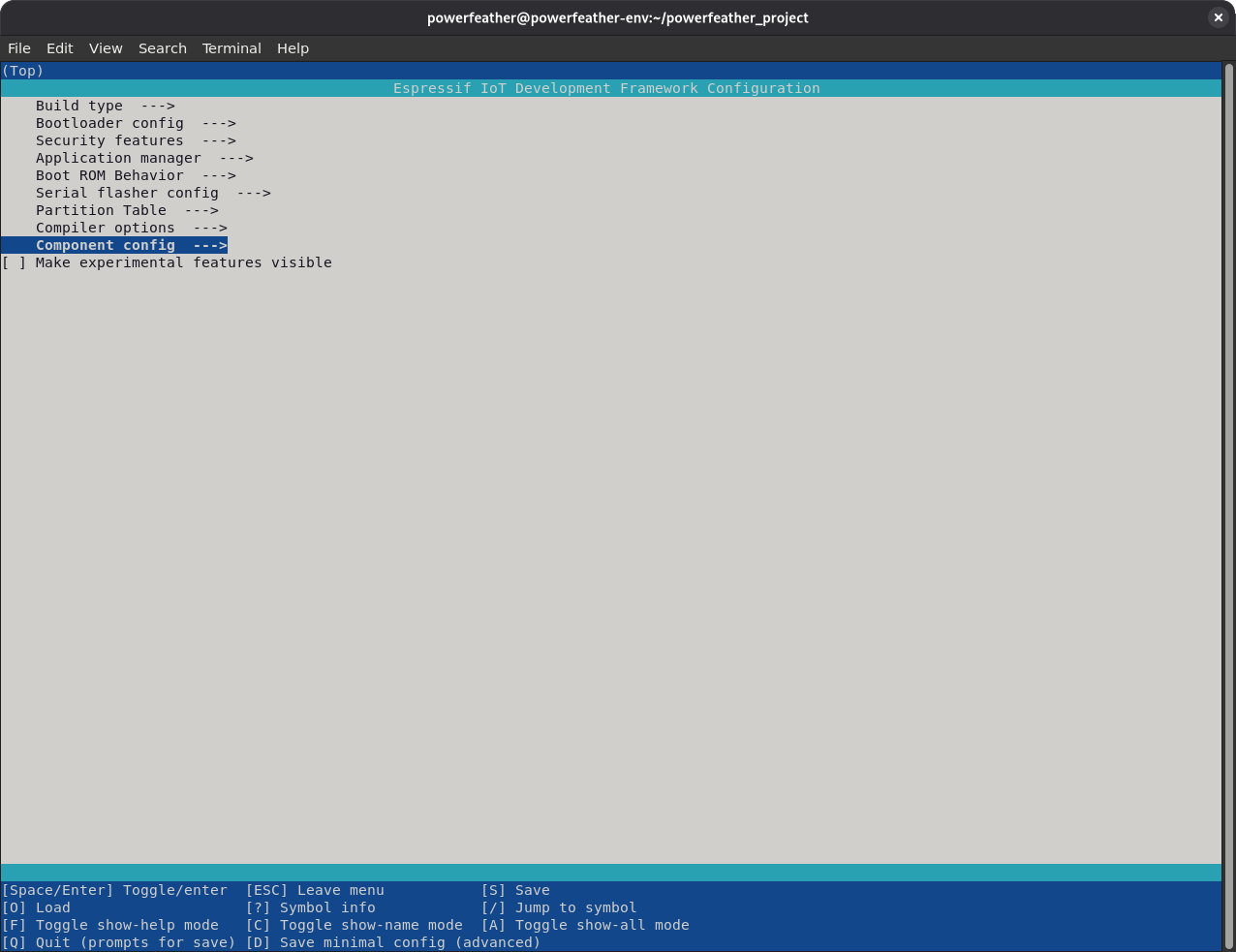1236x952 pixels.
Task: Click the [/] Jump to symbol hint
Action: 559,907
